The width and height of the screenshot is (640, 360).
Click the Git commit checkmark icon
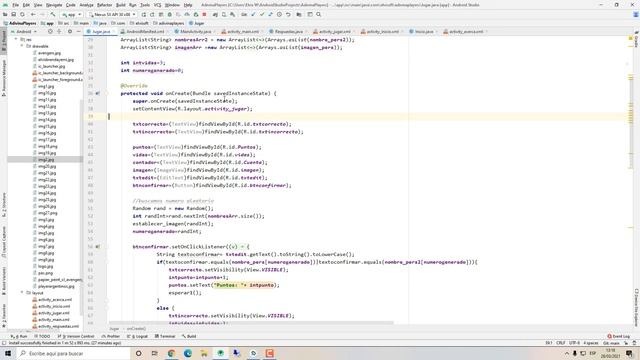coord(262,14)
